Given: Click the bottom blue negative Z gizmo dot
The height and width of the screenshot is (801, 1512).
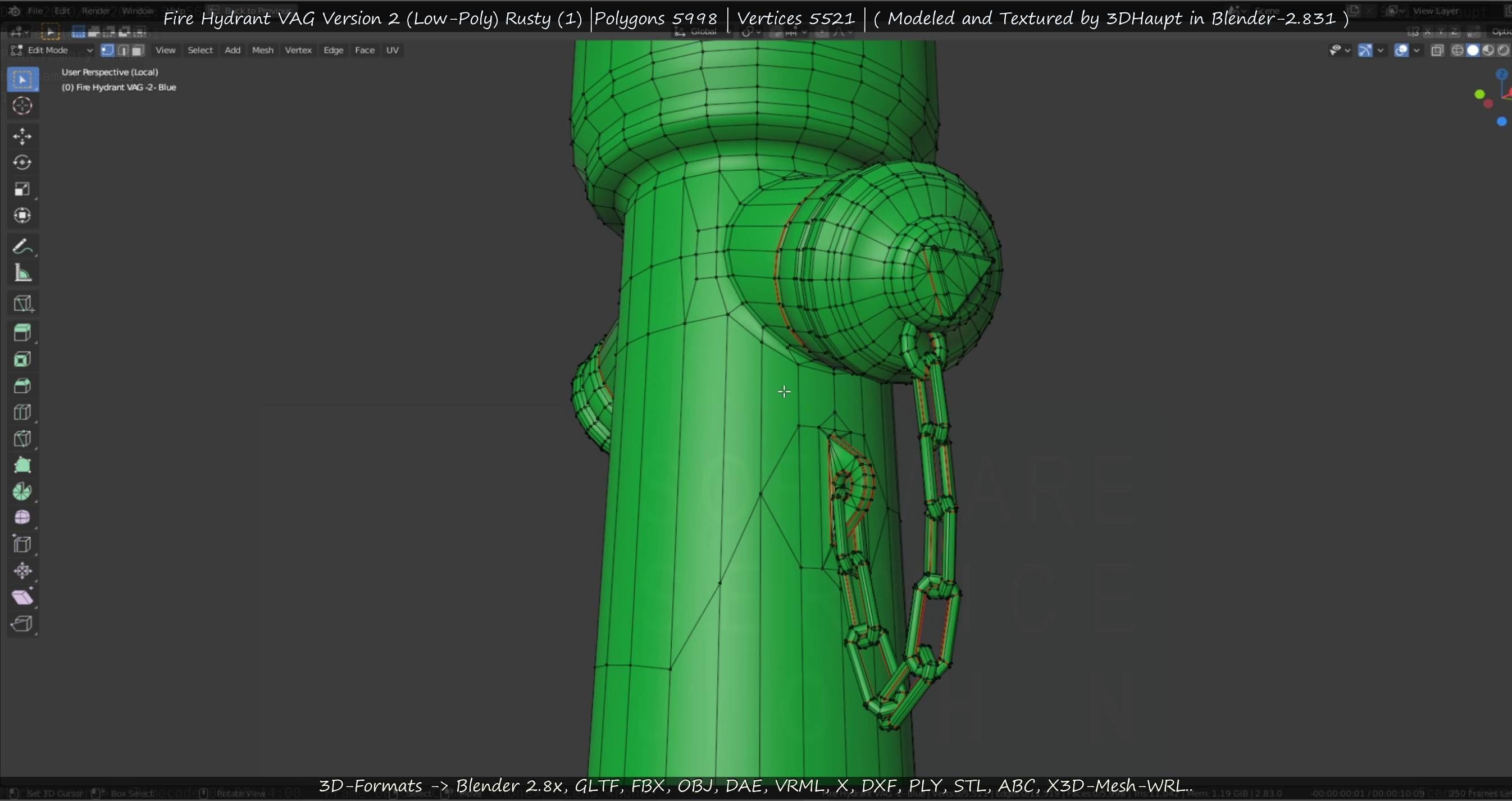Looking at the screenshot, I should click(x=1502, y=121).
